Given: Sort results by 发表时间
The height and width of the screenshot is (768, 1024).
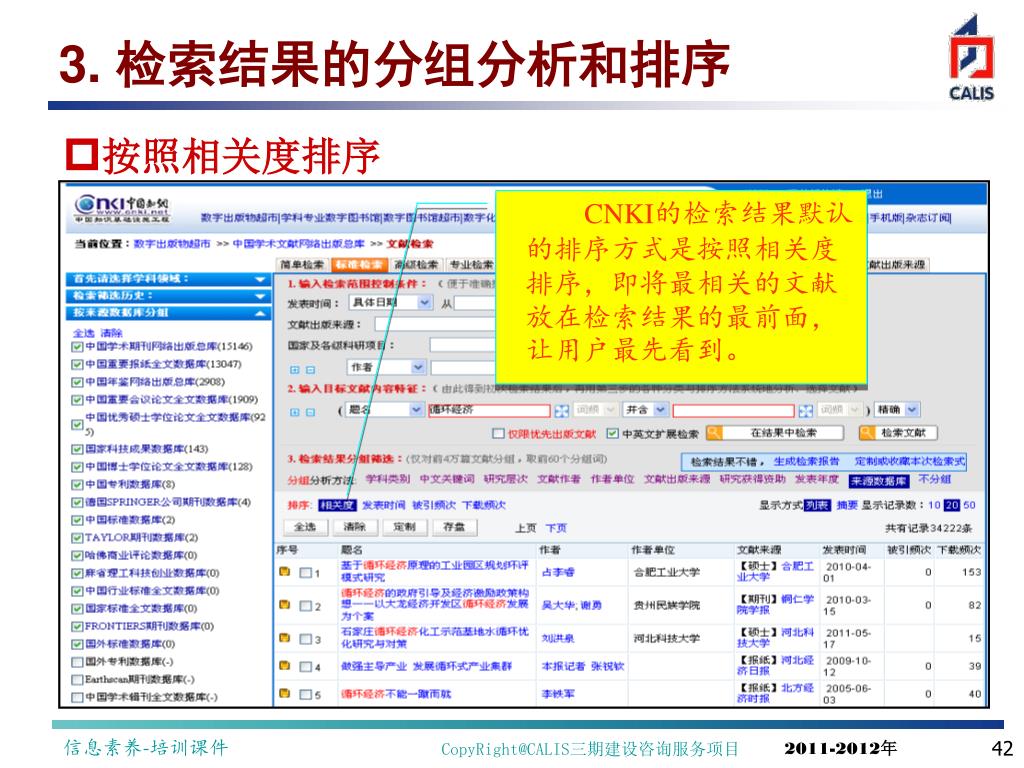Looking at the screenshot, I should pos(384,505).
